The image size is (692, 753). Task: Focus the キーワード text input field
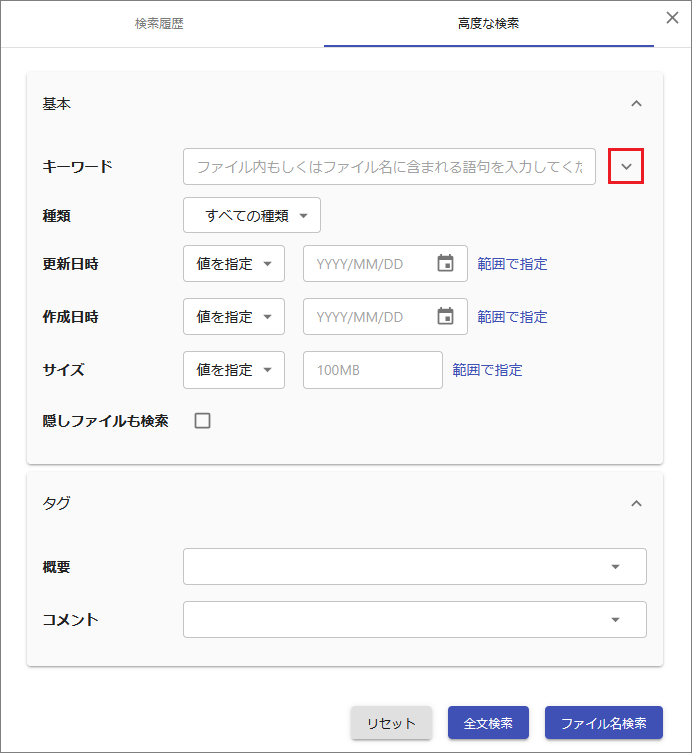point(389,167)
